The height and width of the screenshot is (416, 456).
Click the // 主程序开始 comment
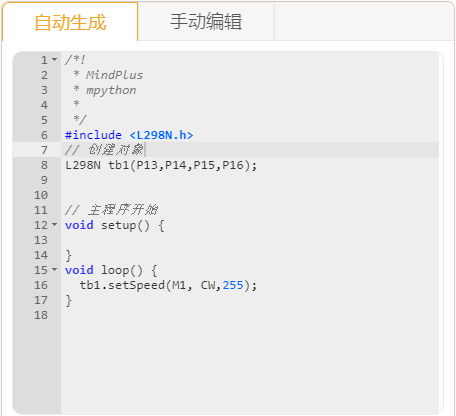click(111, 210)
